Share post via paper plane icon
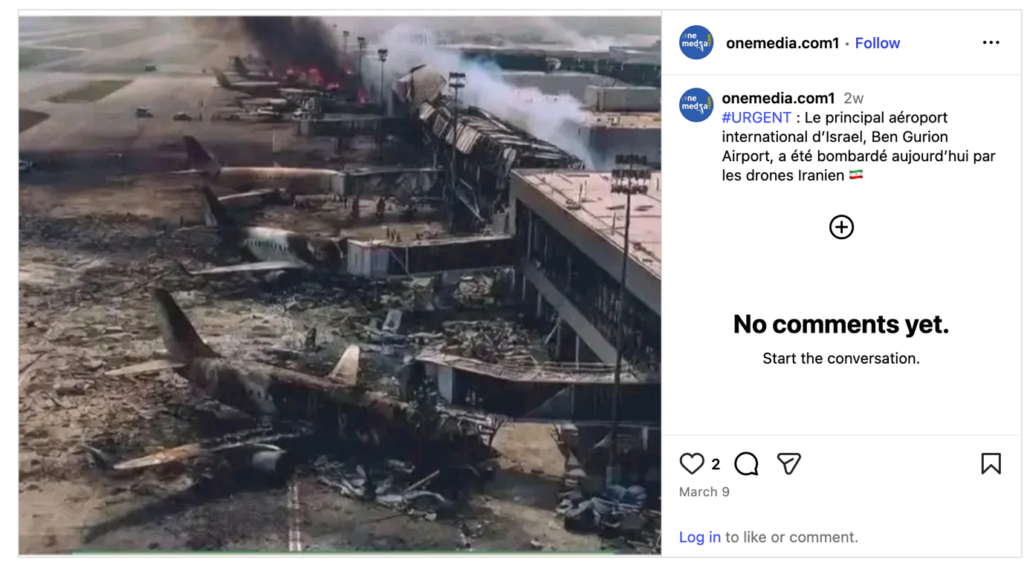The height and width of the screenshot is (574, 1024). (788, 464)
